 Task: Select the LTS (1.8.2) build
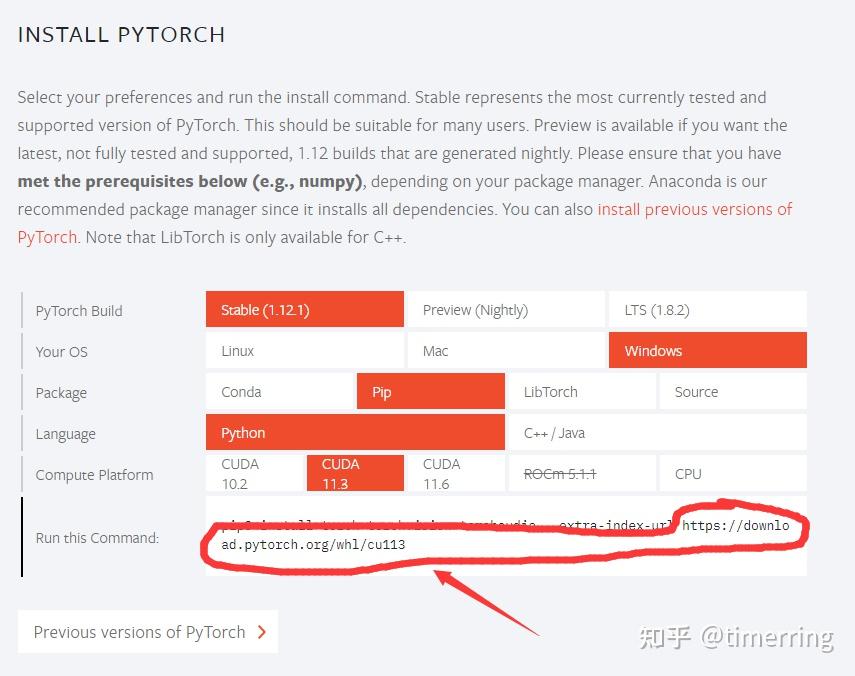pyautogui.click(x=707, y=309)
